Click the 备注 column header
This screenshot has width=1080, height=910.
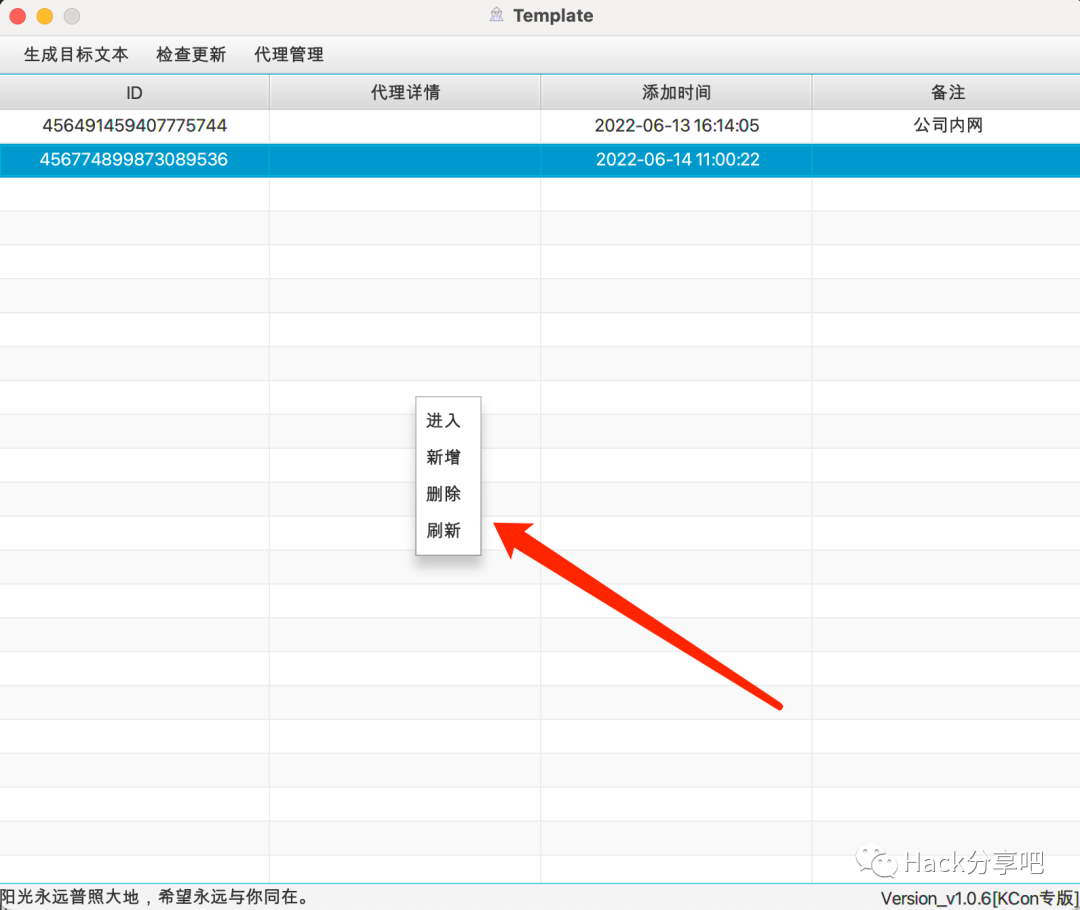pyautogui.click(x=946, y=92)
